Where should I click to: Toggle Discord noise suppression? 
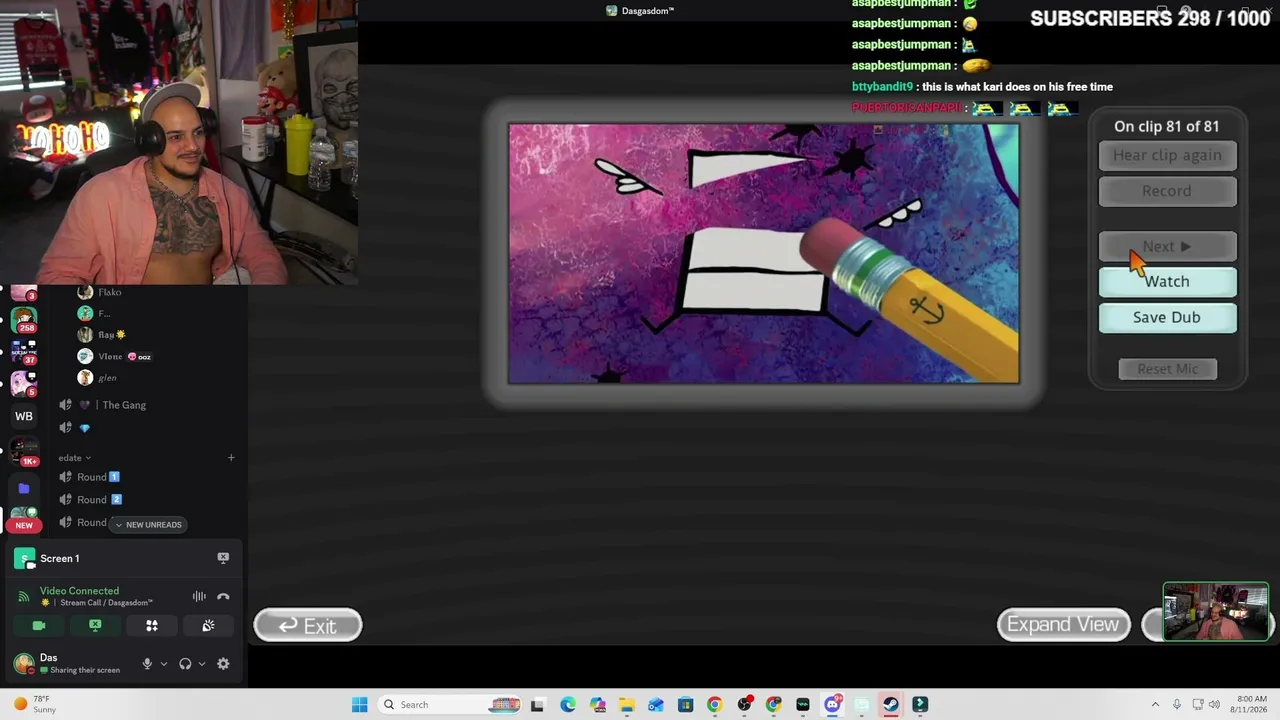[199, 596]
